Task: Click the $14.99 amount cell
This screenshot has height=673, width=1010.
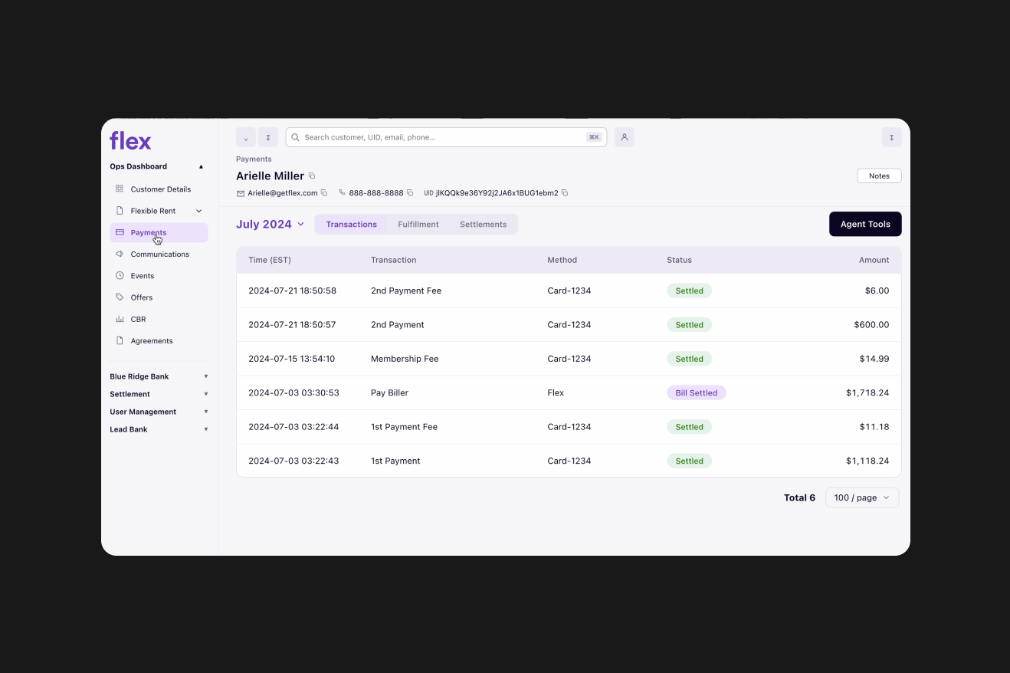Action: [874, 359]
